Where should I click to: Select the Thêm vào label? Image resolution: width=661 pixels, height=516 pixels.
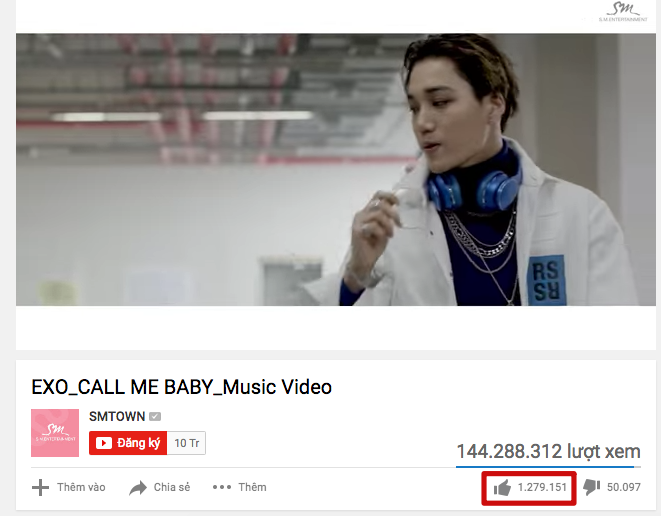[x=81, y=487]
